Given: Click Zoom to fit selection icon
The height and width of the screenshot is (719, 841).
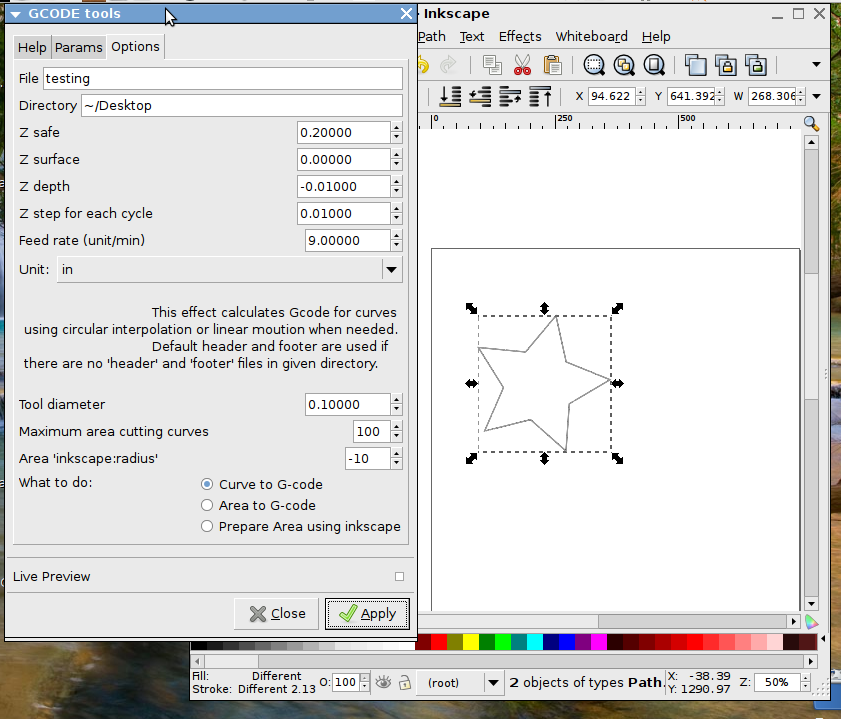Looking at the screenshot, I should pyautogui.click(x=595, y=66).
